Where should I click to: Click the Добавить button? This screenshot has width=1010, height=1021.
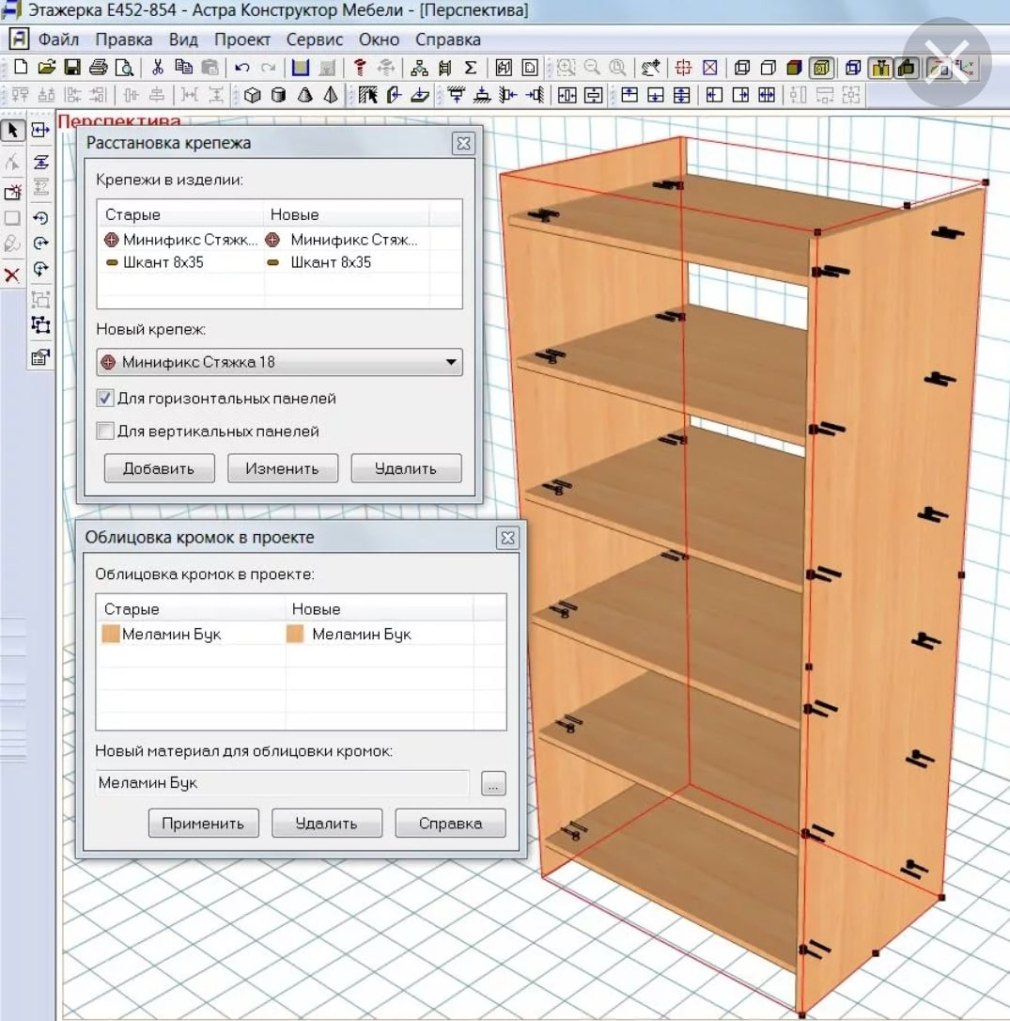(156, 468)
